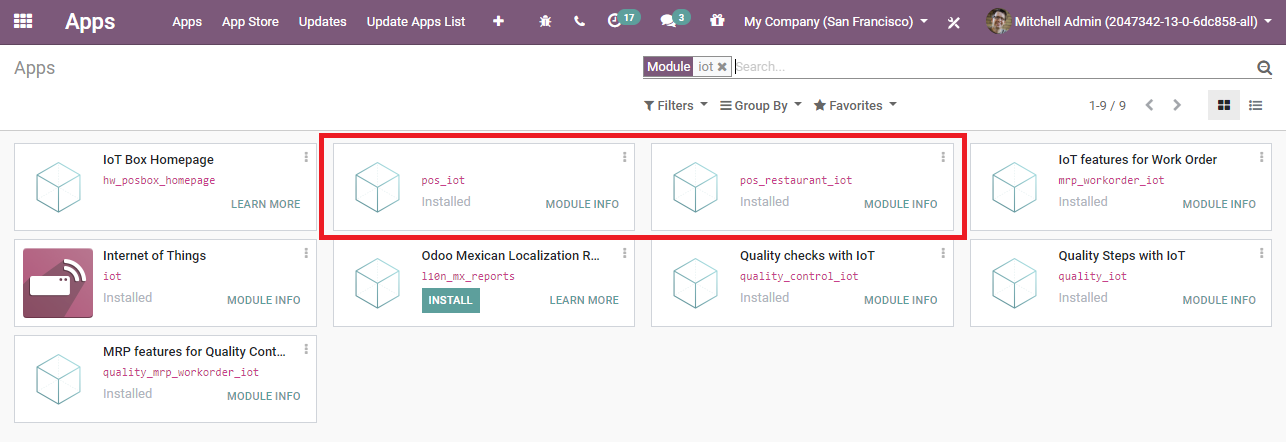Expand the Group By dropdown

761,105
